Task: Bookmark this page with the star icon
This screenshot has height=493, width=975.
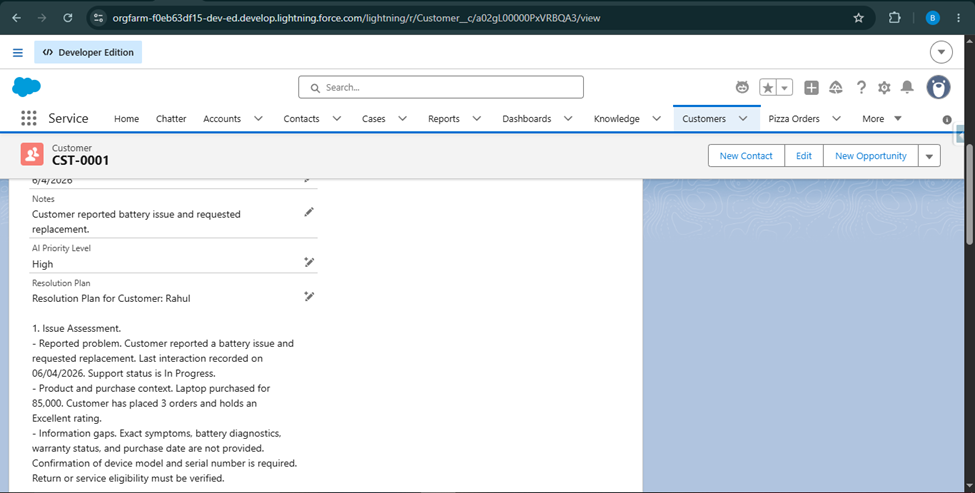Action: pyautogui.click(x=859, y=18)
